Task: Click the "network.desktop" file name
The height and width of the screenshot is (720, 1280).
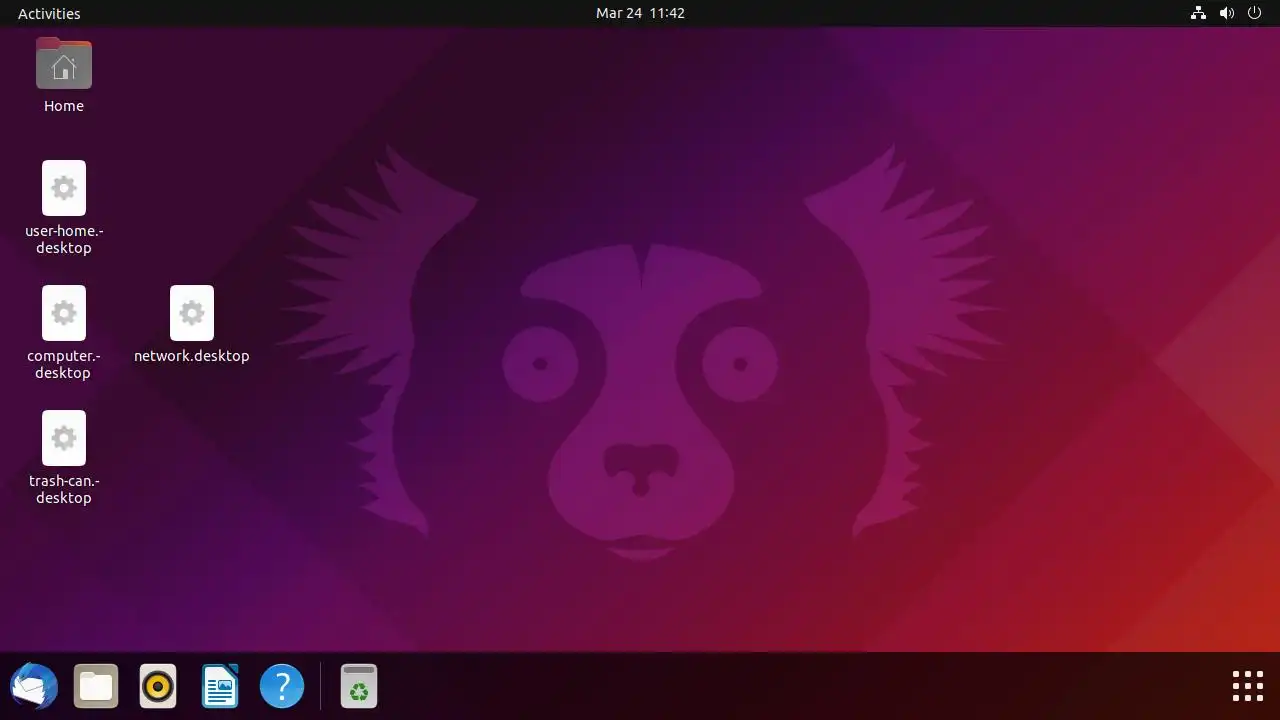Action: (x=192, y=356)
